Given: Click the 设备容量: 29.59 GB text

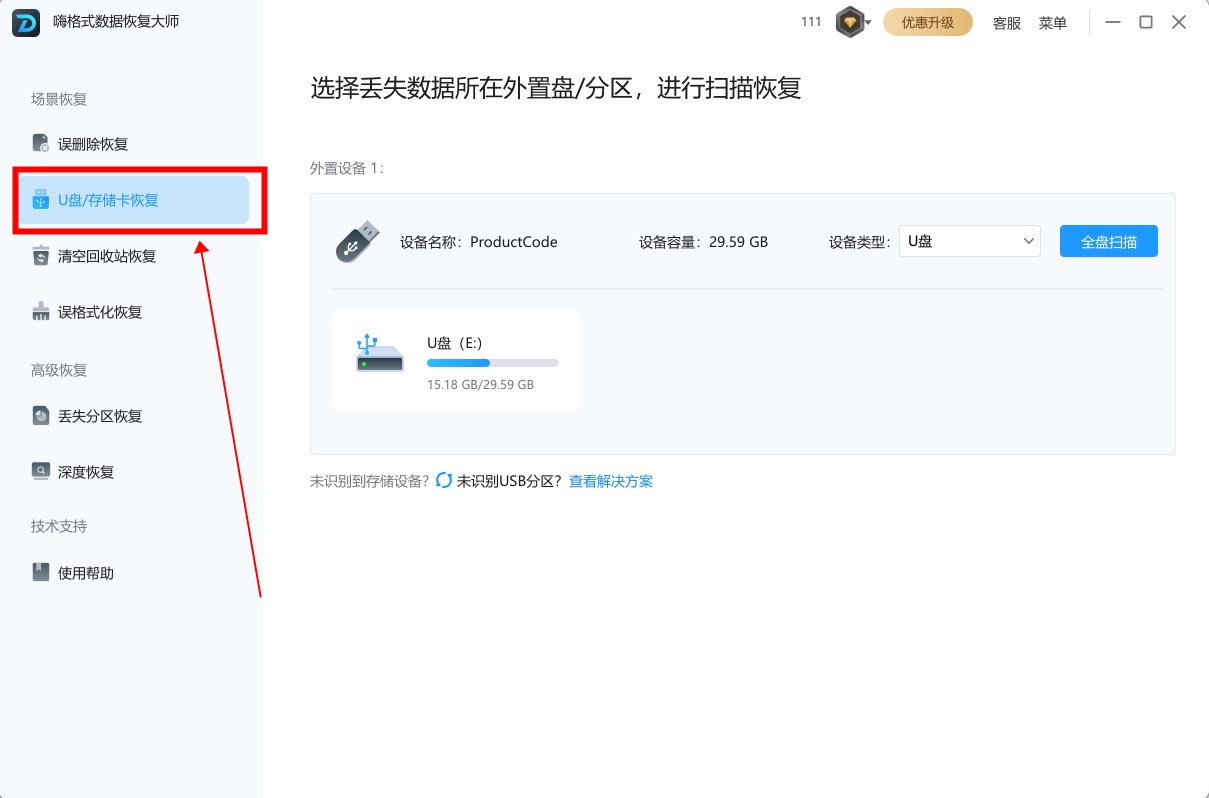Looking at the screenshot, I should click(704, 241).
